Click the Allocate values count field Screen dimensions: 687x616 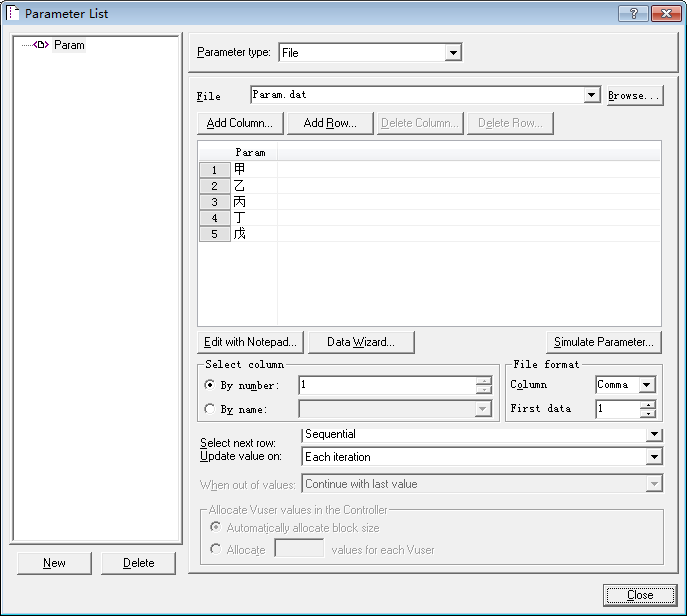pos(299,549)
